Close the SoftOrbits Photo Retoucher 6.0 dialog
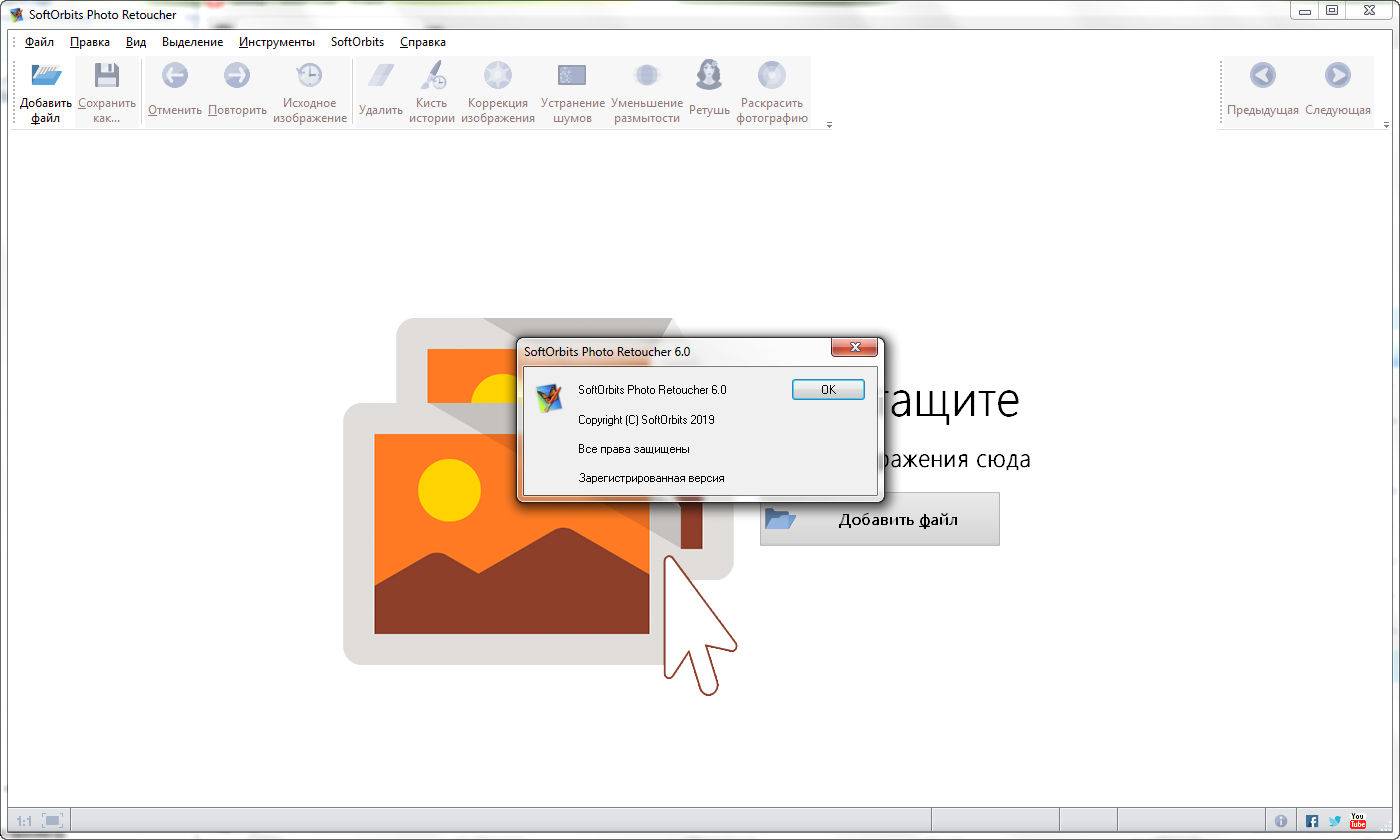Screen dimensions: 1400x840 pos(855,347)
